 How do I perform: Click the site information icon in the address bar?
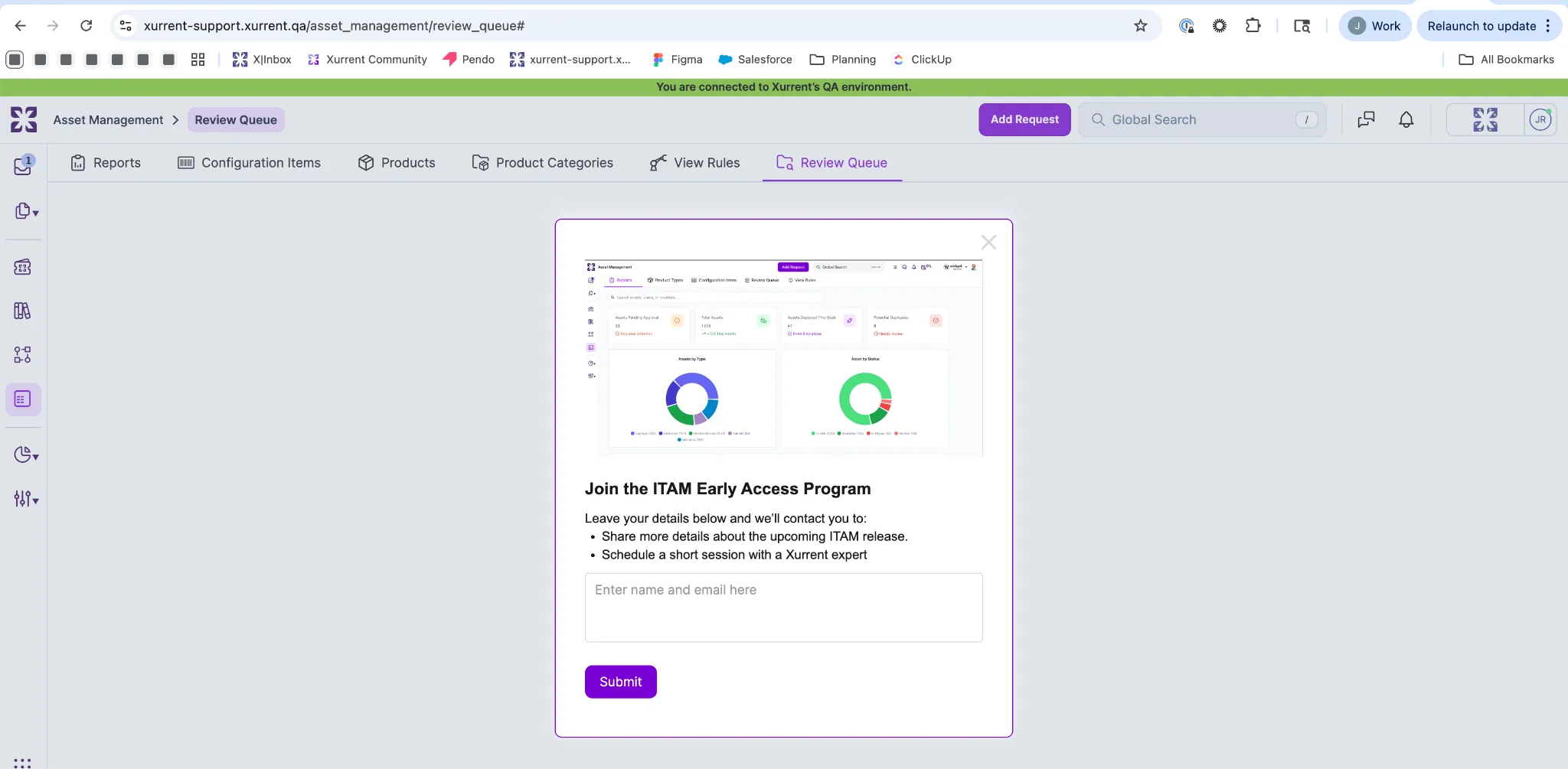pyautogui.click(x=126, y=26)
